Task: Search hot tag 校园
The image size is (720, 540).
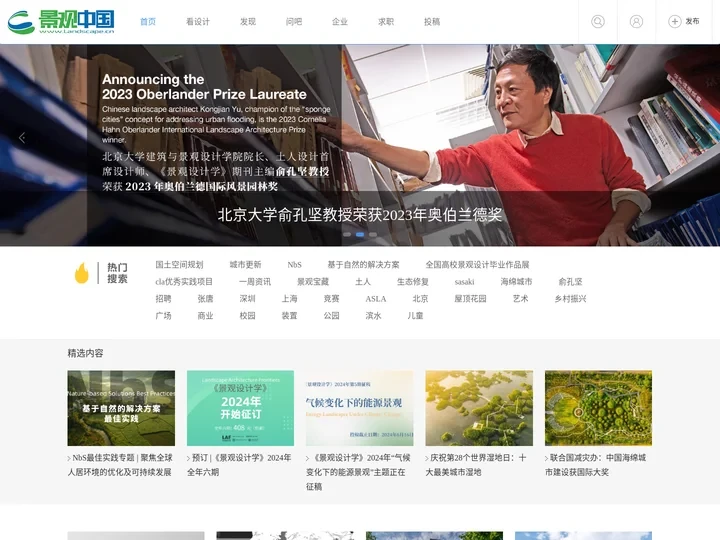Action: point(247,315)
